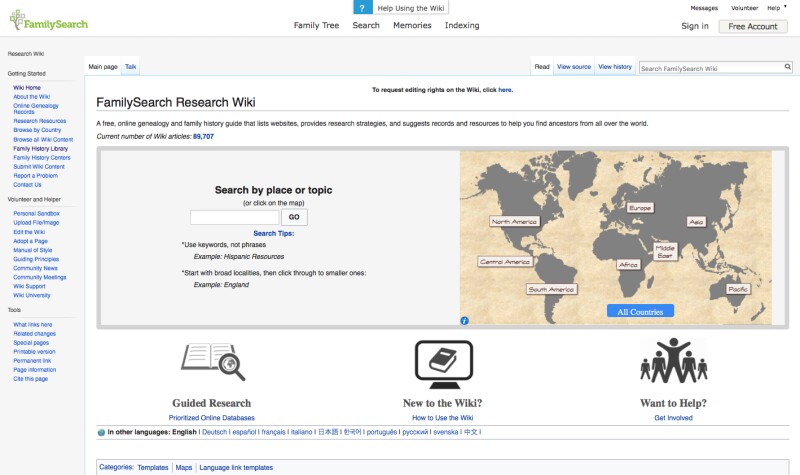The width and height of the screenshot is (800, 475).
Task: Focus the Search FamilySearch Wiki field
Action: tap(712, 68)
